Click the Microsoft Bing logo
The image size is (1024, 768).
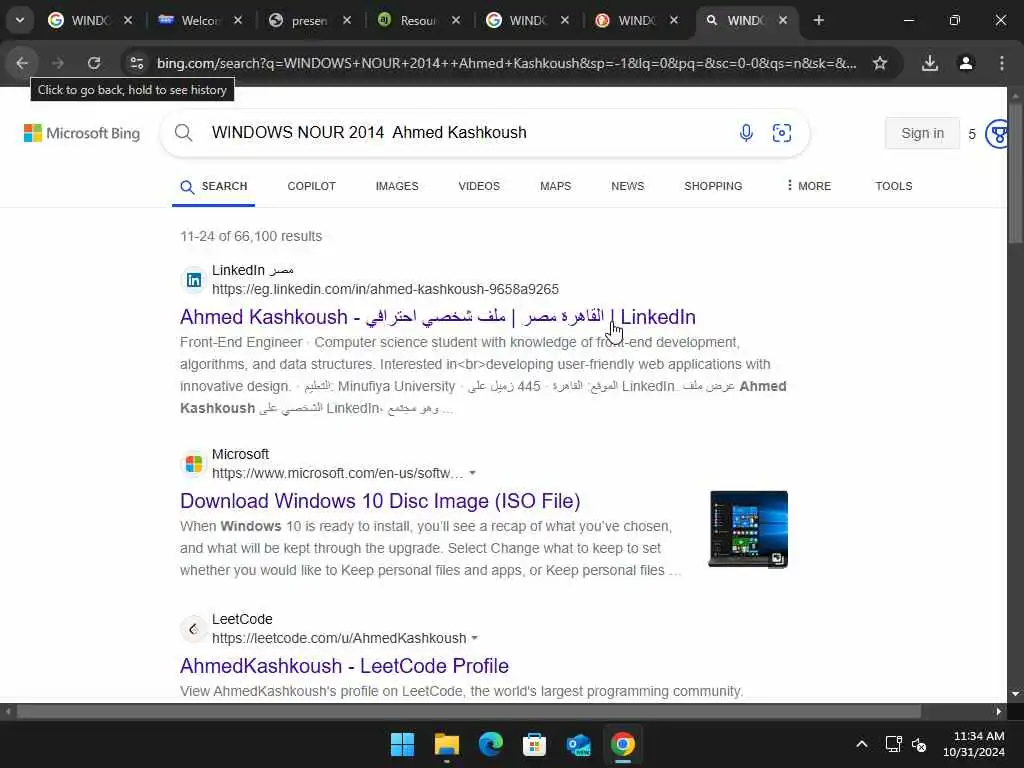point(82,133)
